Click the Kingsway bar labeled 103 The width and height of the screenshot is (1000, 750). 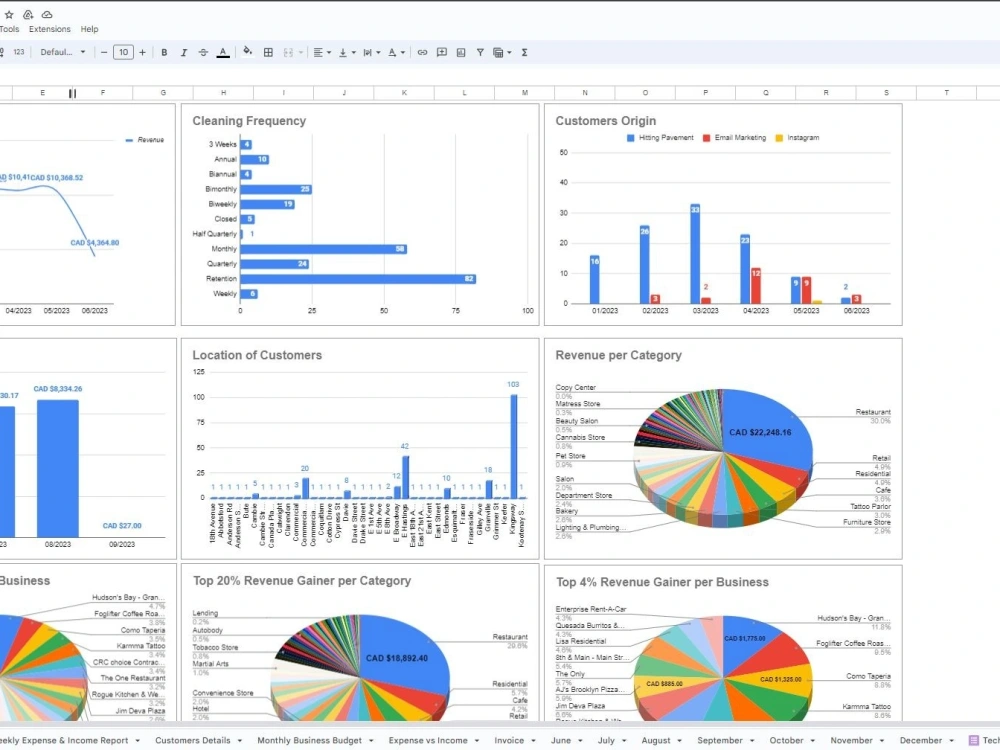514,446
